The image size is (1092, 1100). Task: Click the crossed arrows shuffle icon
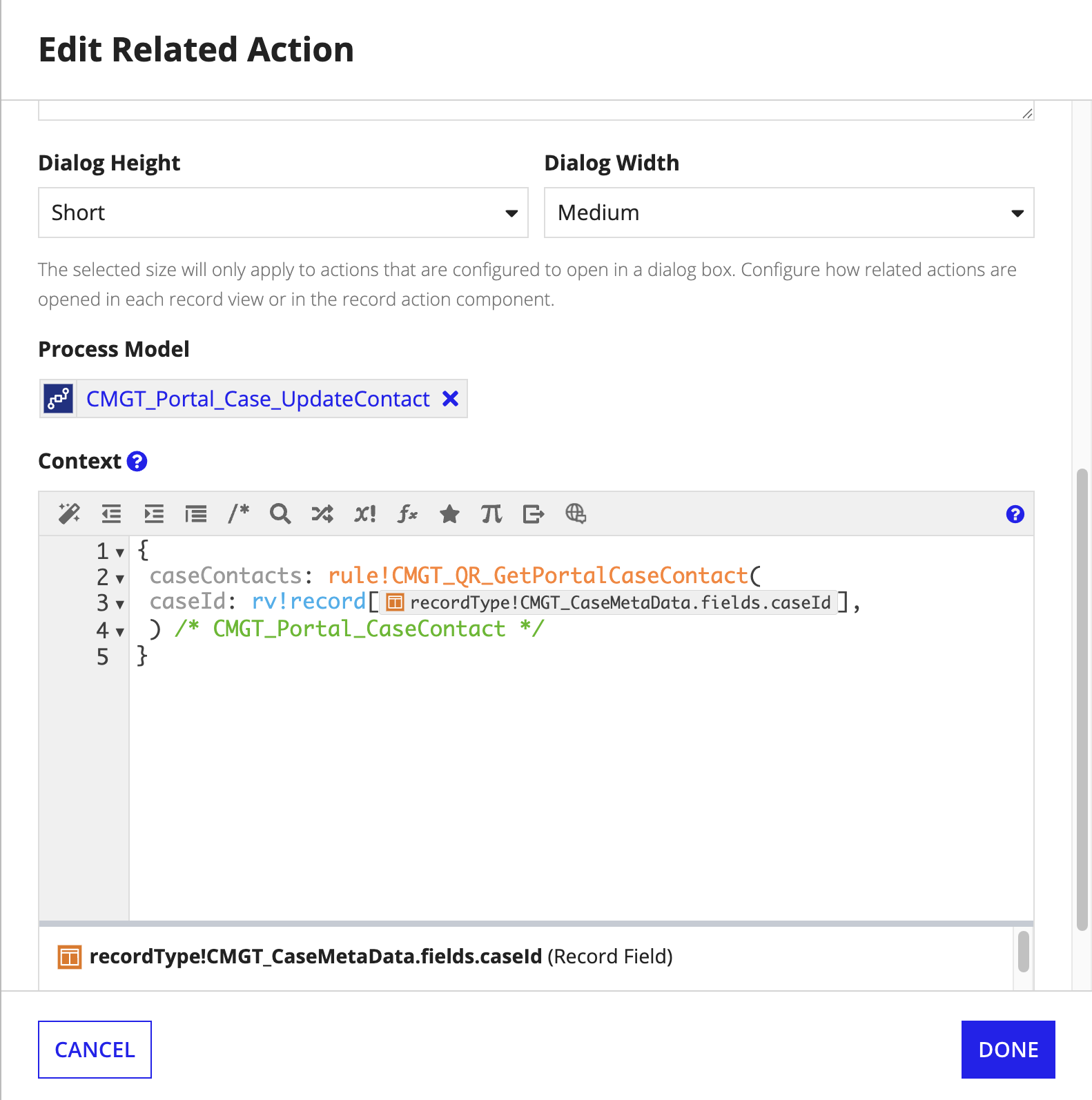[x=322, y=513]
